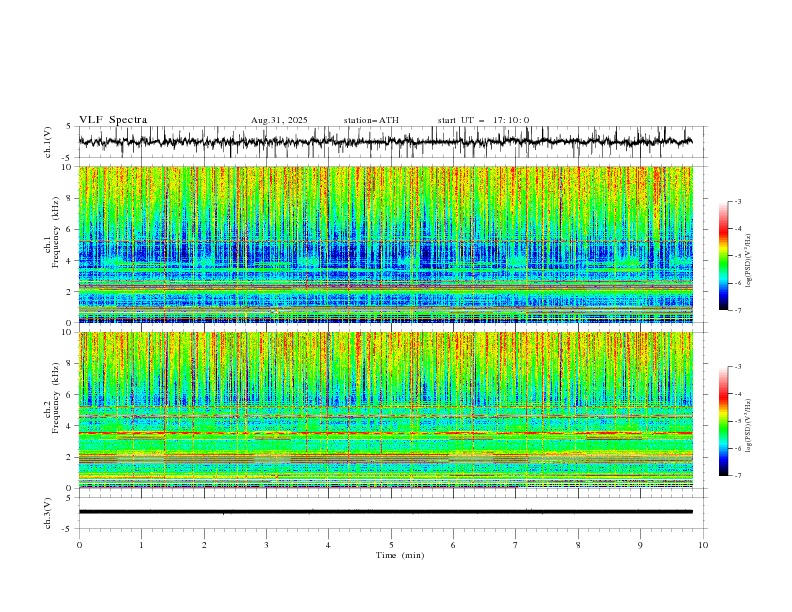Click the "-7" label on ch.2 color bar
This screenshot has width=792, height=612.
point(738,476)
